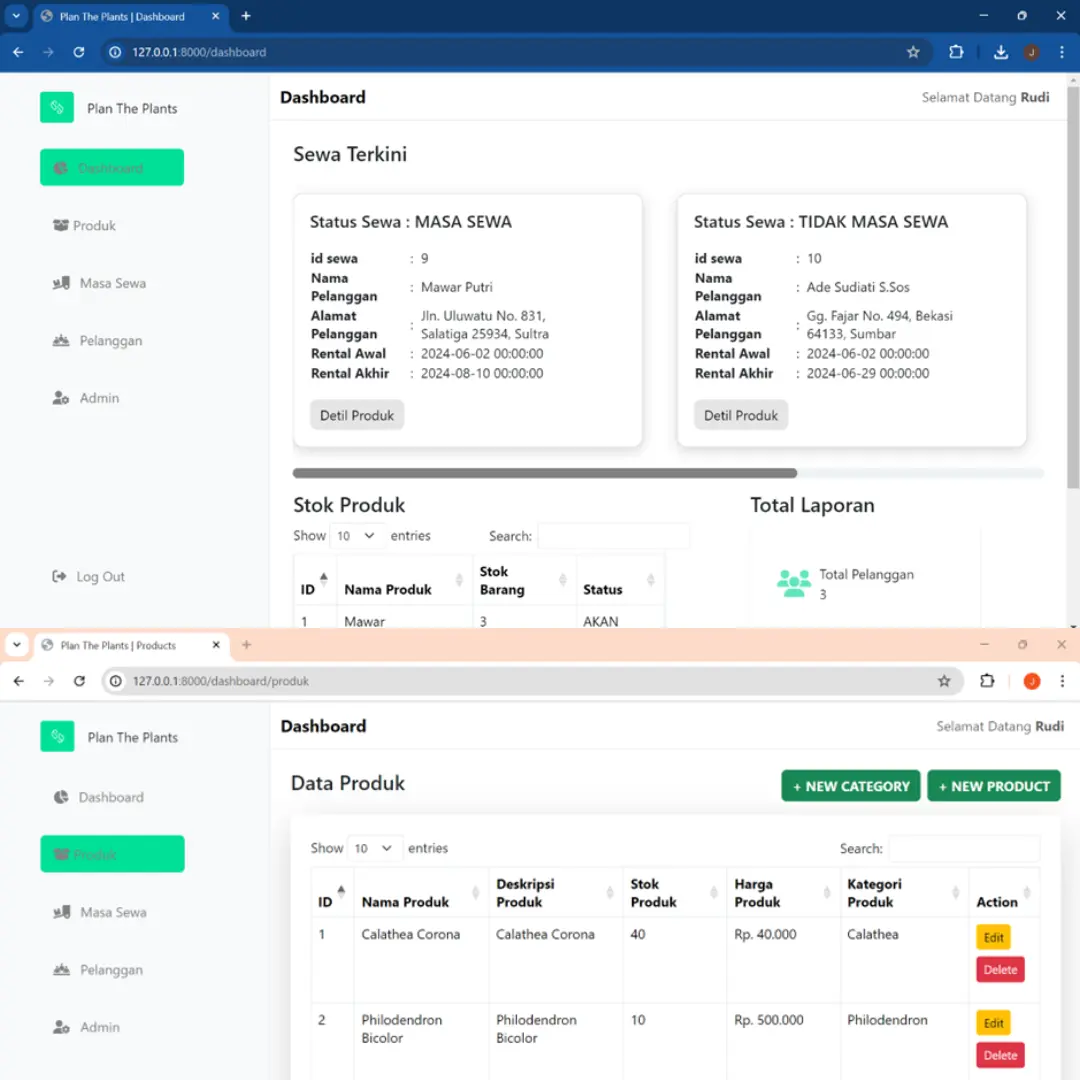Click the Pelanggan people icon in sidebar
1080x1080 pixels.
62,340
